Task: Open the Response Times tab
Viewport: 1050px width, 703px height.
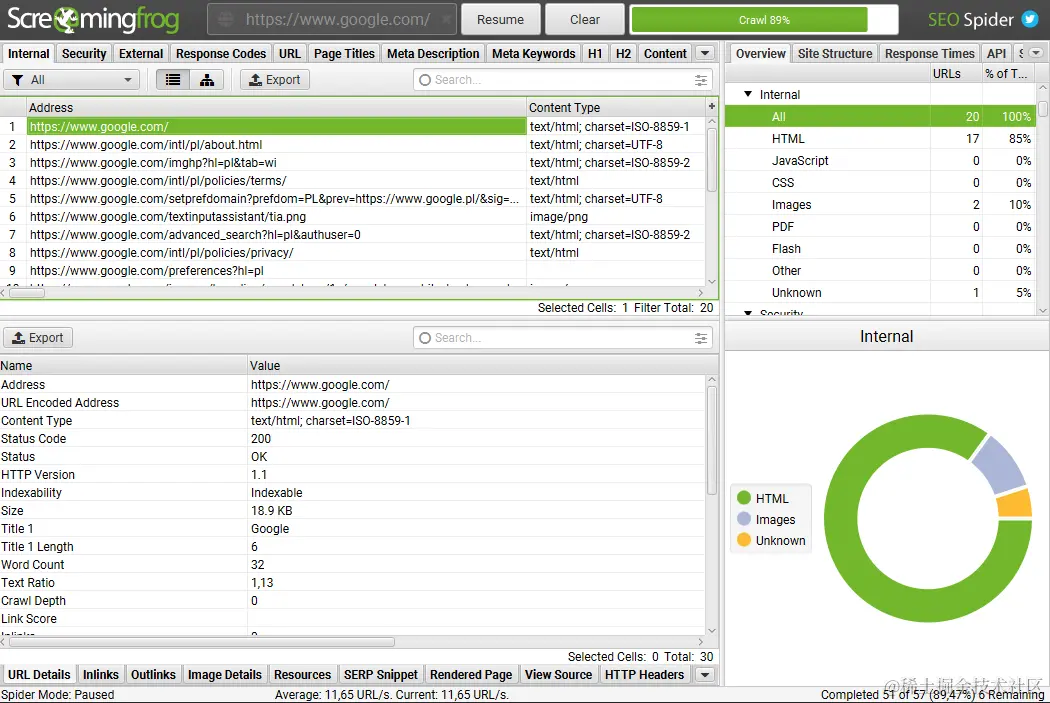Action: [929, 54]
